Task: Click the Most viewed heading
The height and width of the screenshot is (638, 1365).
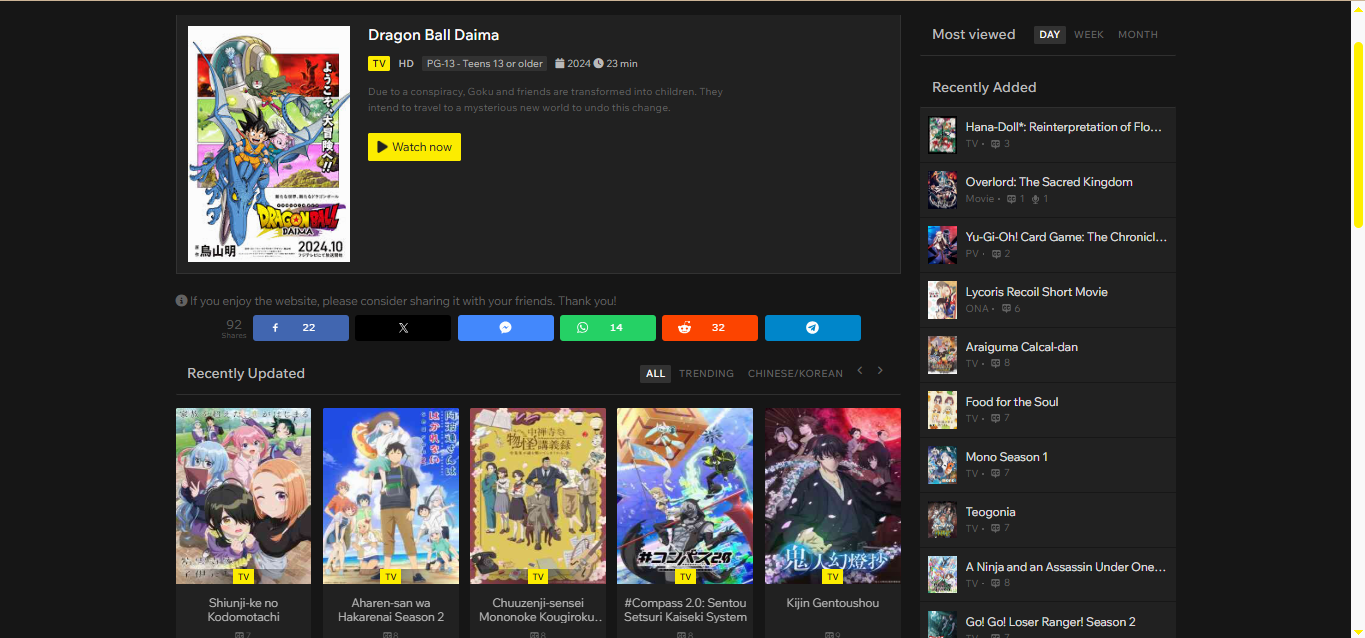Action: point(973,34)
